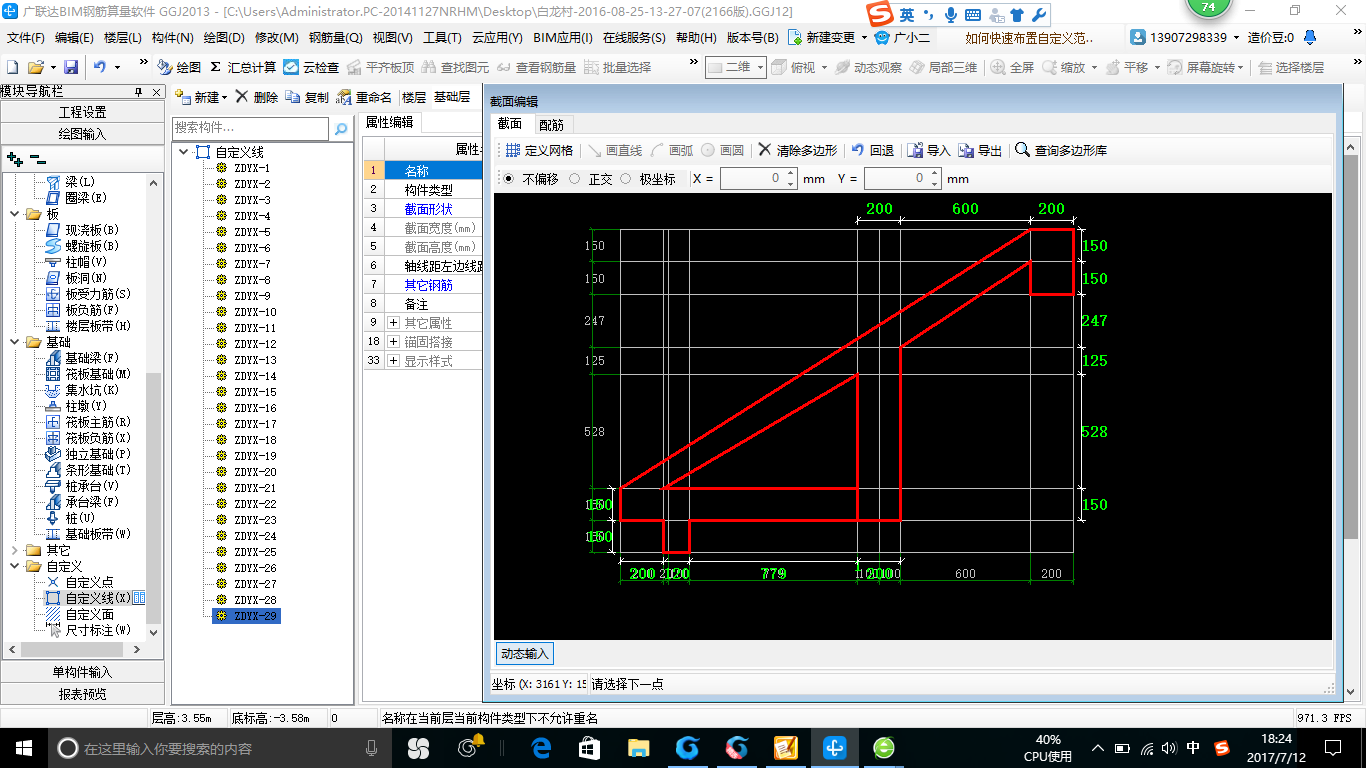Open 查询多边形库 polygon library

pyautogui.click(x=1061, y=150)
